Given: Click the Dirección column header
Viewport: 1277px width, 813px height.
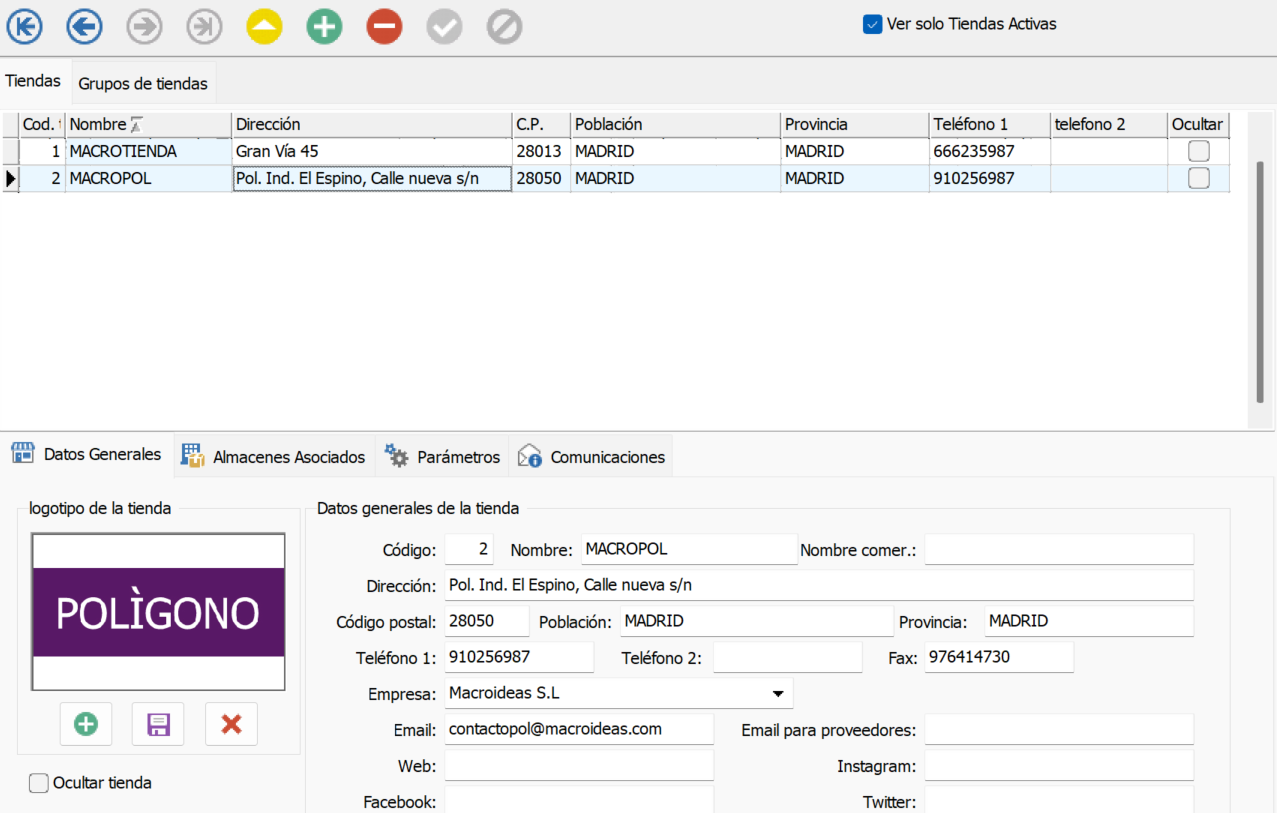Looking at the screenshot, I should [x=372, y=125].
